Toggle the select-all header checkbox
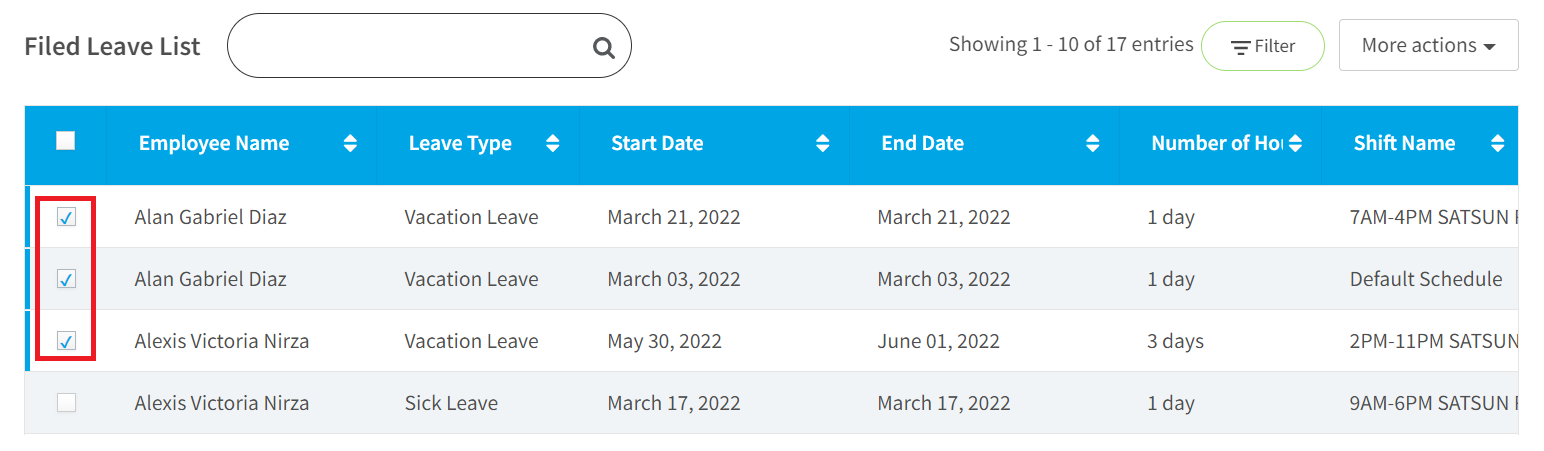The image size is (1544, 451). (x=66, y=141)
